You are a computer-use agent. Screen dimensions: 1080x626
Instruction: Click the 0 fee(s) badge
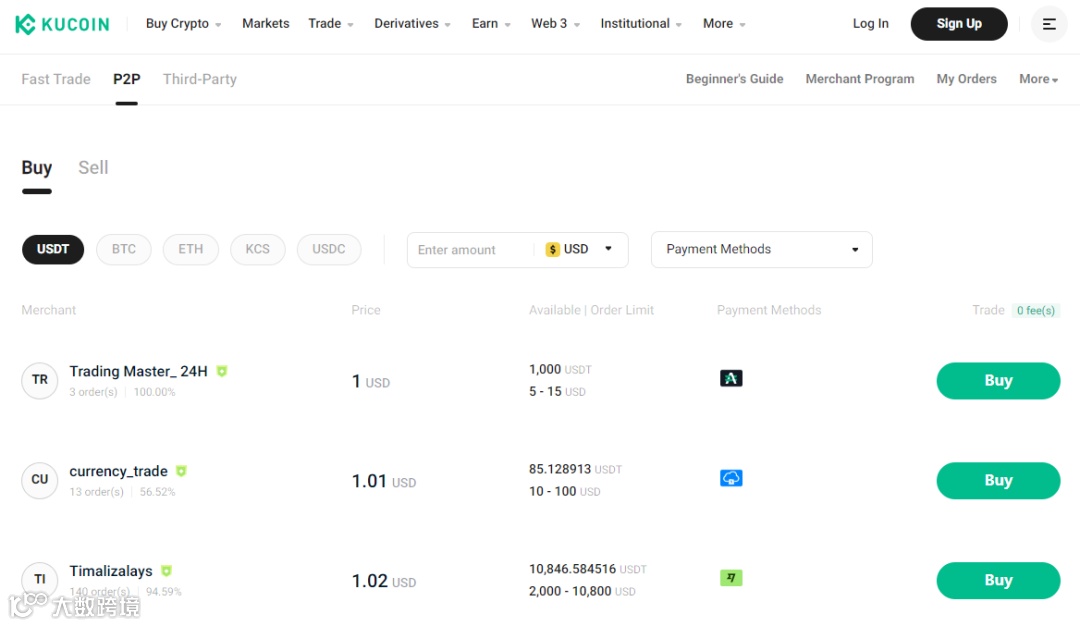click(1035, 311)
